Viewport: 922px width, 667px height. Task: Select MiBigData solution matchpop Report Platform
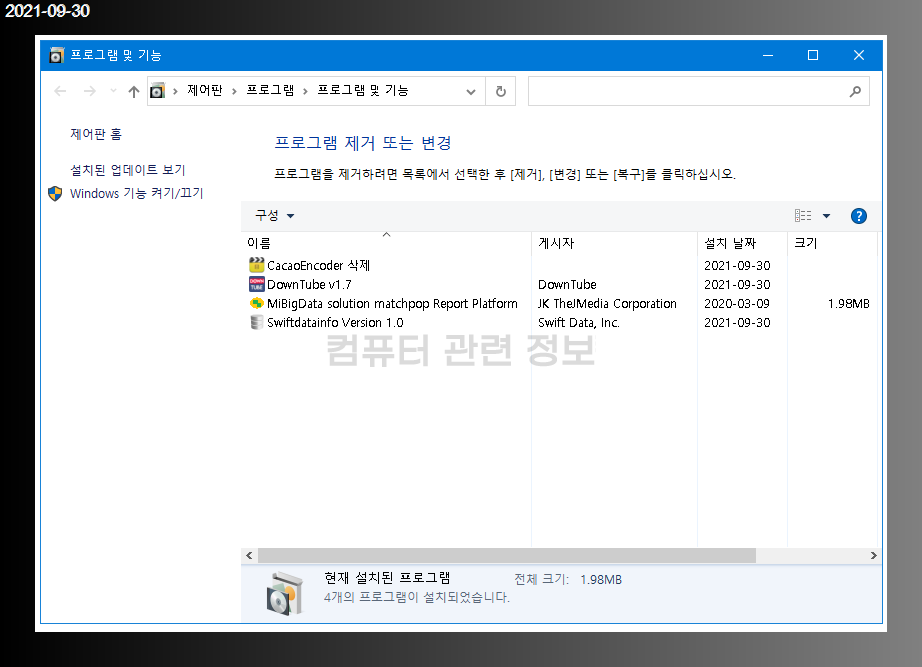point(392,304)
